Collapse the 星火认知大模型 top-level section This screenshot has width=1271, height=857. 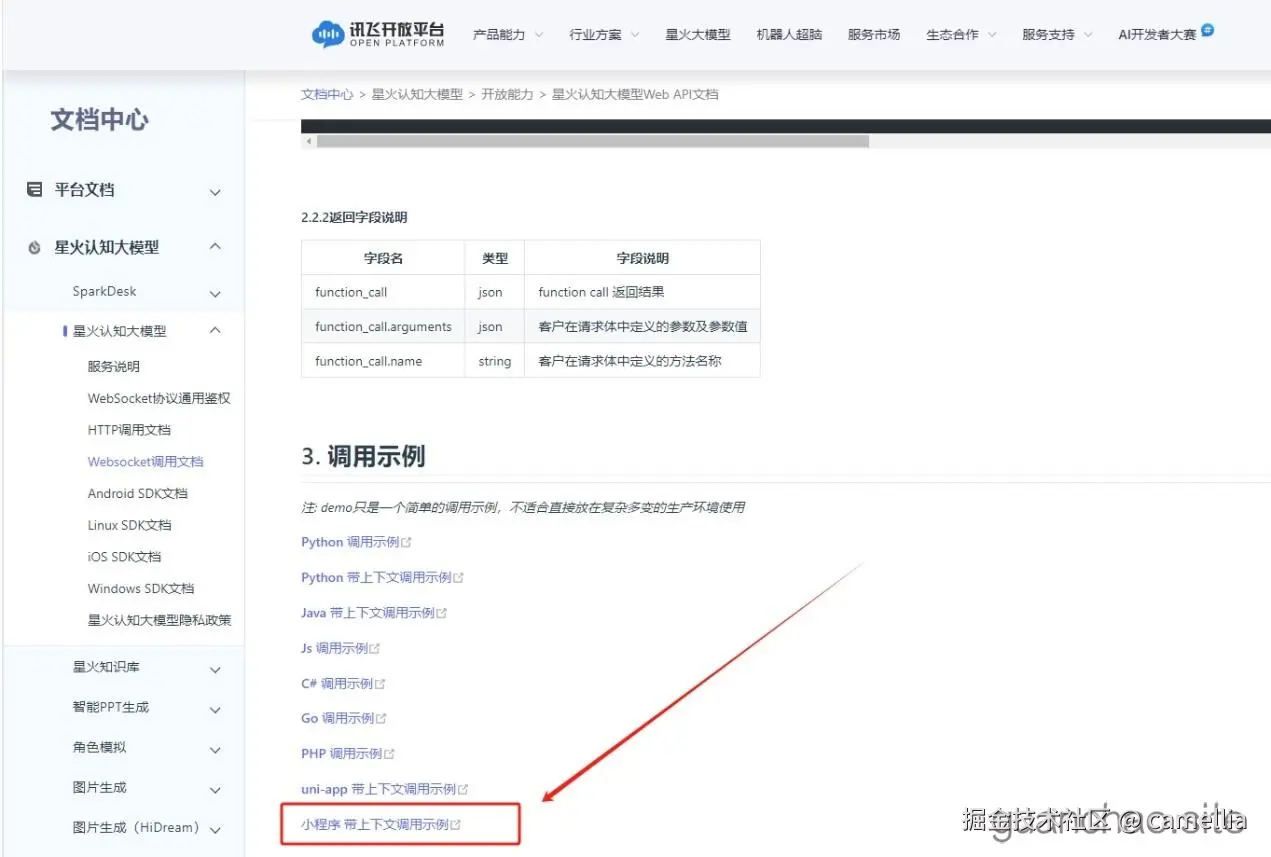(x=215, y=247)
